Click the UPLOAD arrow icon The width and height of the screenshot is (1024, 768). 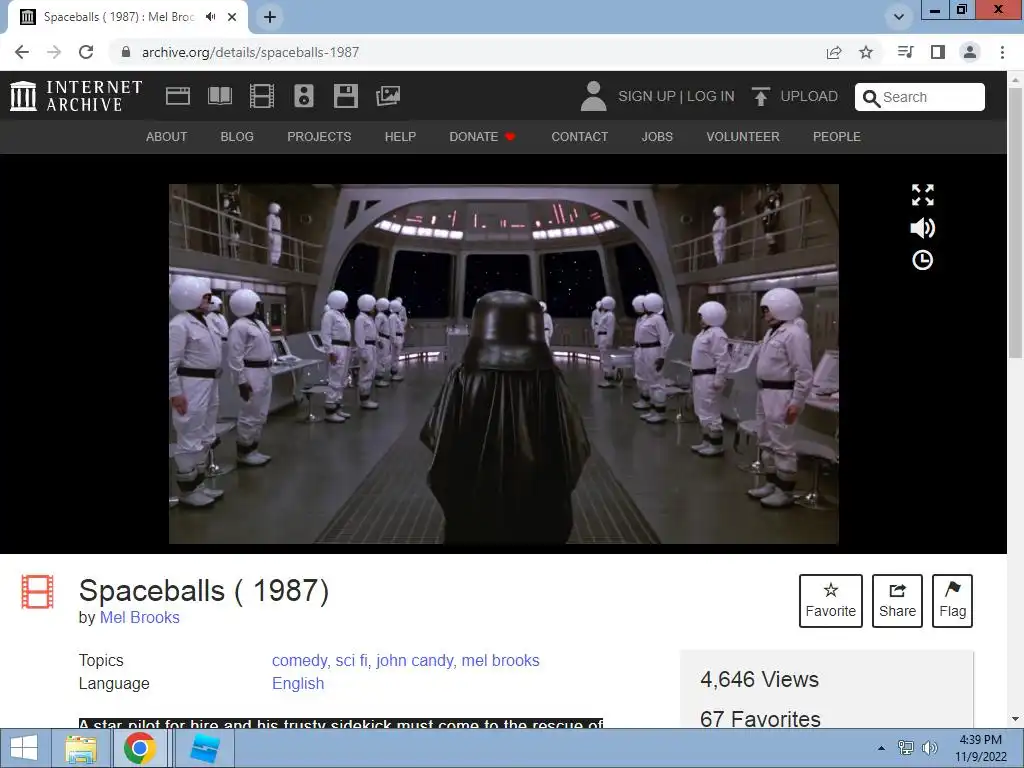760,96
